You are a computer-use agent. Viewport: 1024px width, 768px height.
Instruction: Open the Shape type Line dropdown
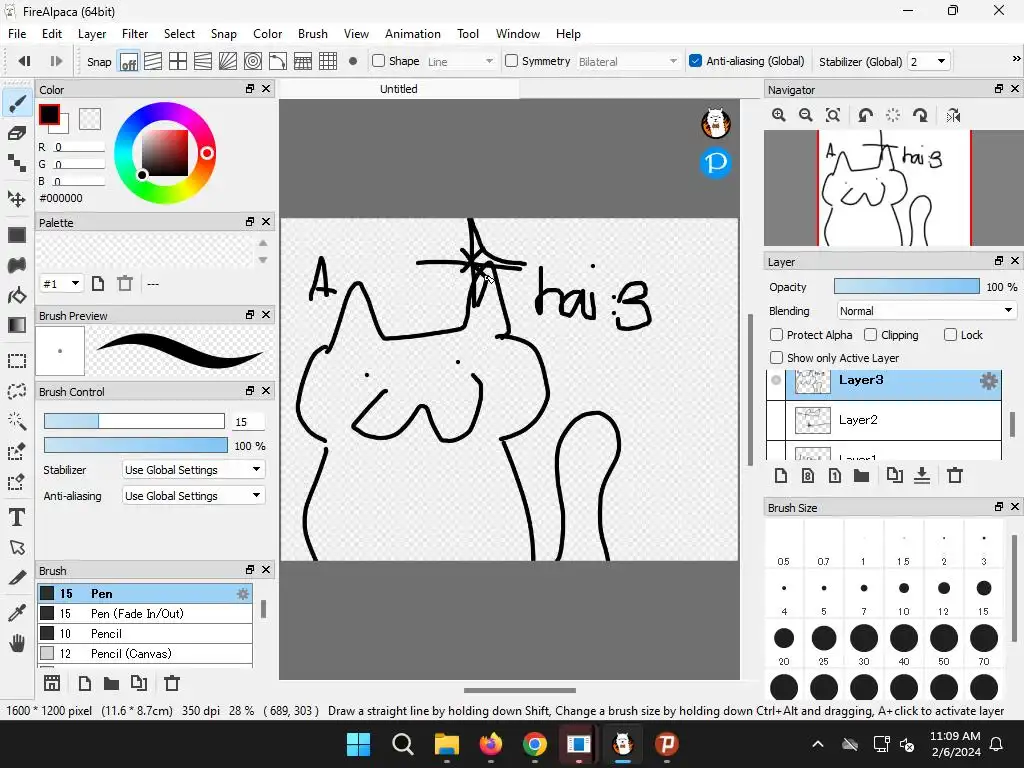460,61
